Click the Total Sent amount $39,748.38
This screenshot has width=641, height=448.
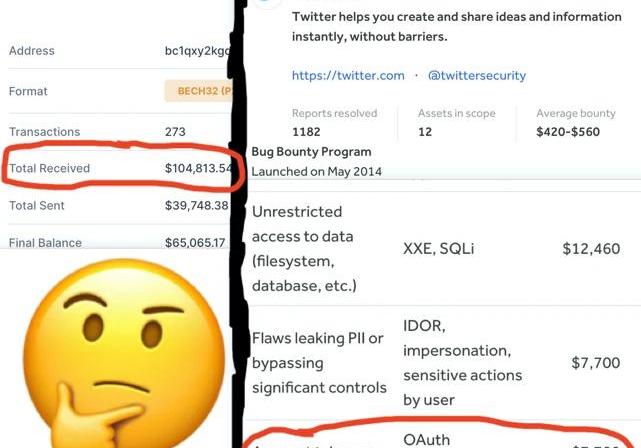[196, 205]
